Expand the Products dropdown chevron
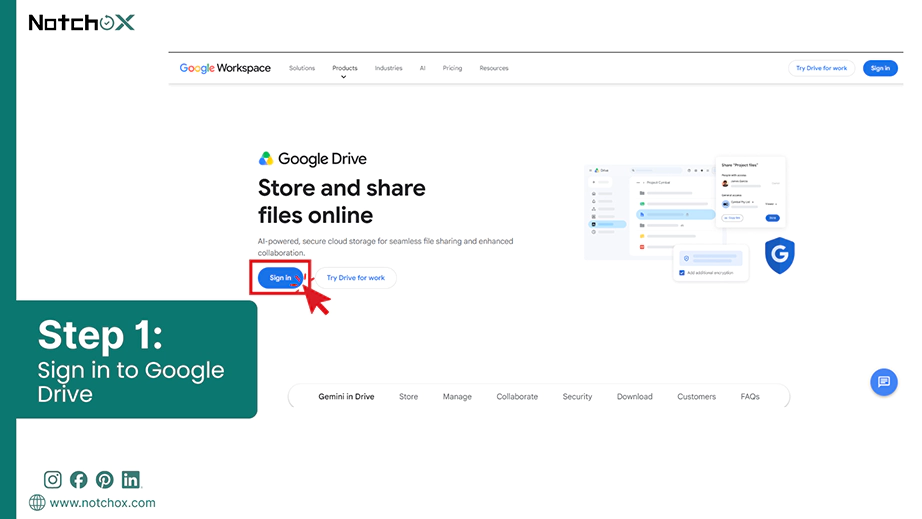Screen dimensions: 922x519 [343, 77]
